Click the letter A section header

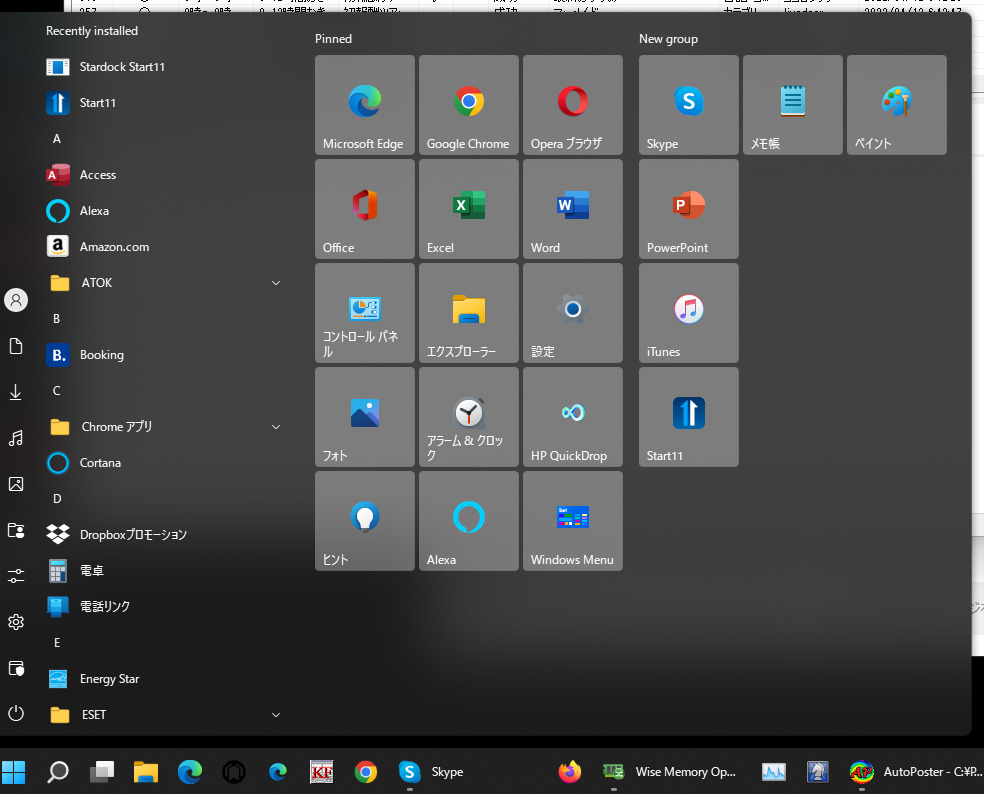(57, 139)
